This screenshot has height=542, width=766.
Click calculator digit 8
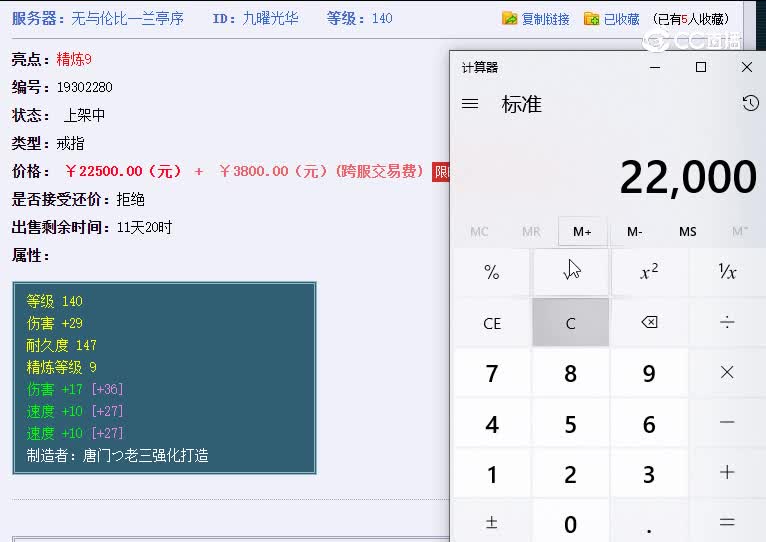coord(571,373)
